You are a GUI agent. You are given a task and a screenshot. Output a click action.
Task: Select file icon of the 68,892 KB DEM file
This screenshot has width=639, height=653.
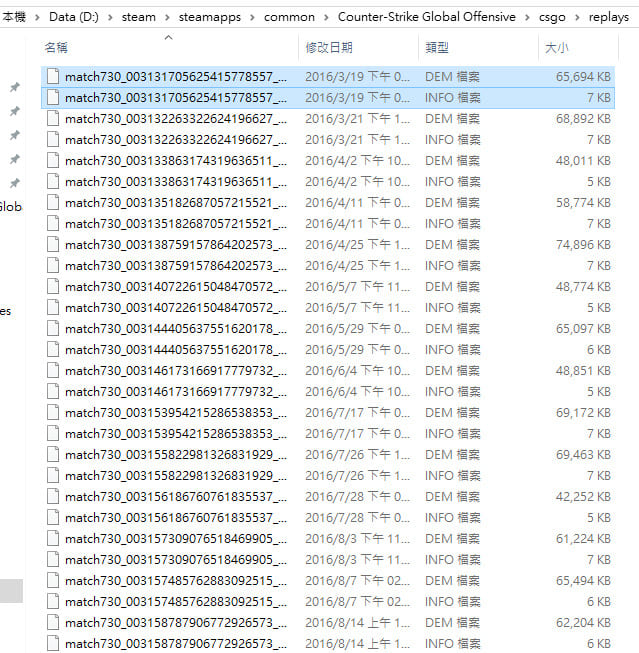pyautogui.click(x=53, y=119)
